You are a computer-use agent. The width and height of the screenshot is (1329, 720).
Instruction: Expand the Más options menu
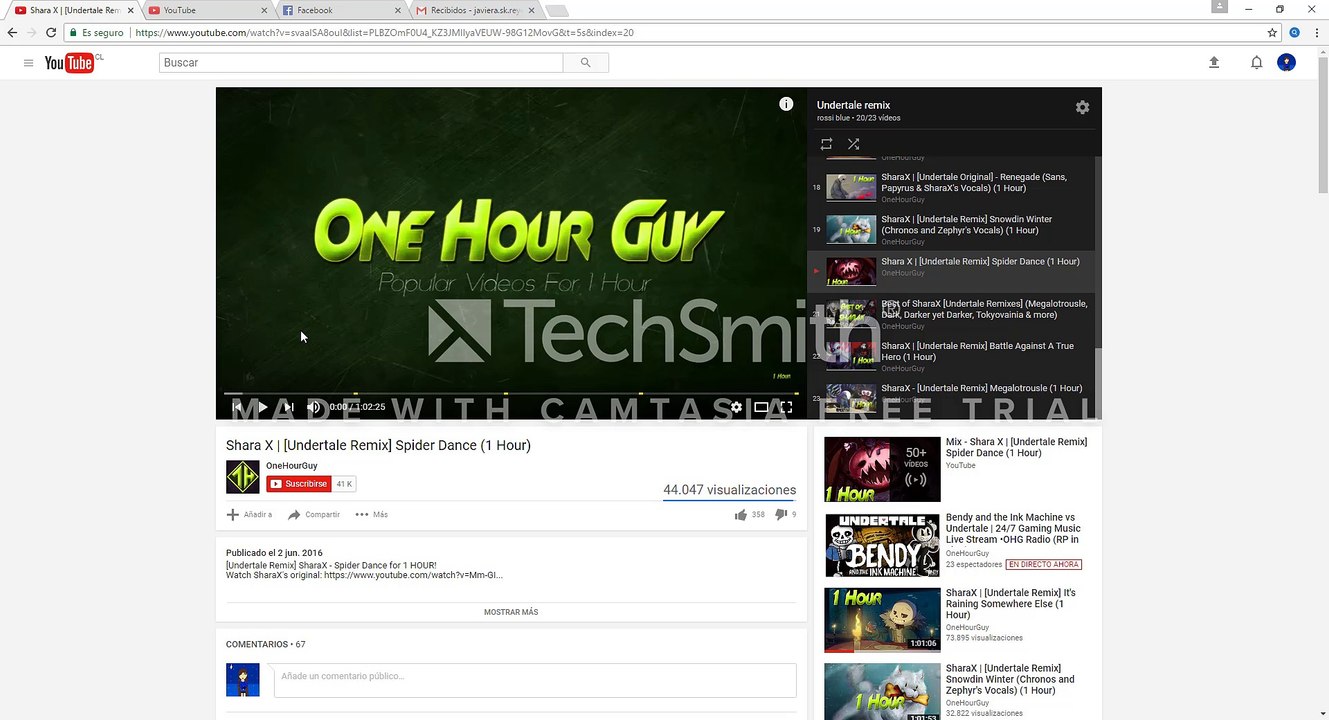[x=372, y=515]
